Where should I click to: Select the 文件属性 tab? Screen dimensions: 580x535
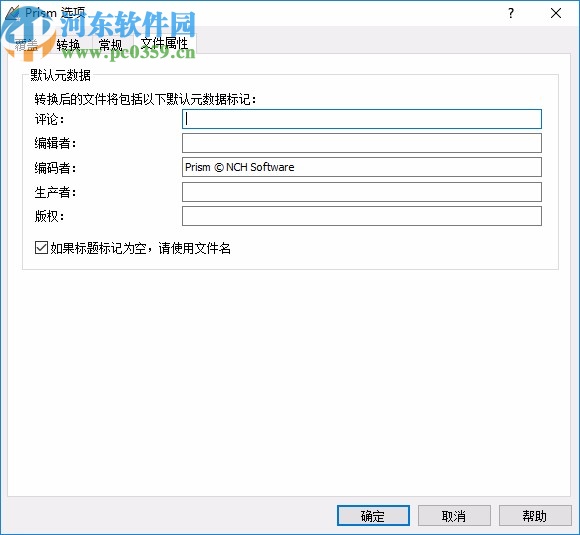click(165, 44)
